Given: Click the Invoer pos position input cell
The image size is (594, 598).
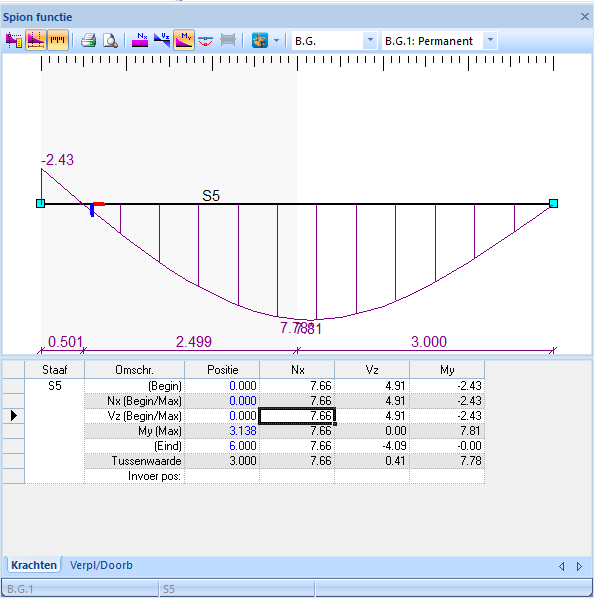Looking at the screenshot, I should [222, 476].
